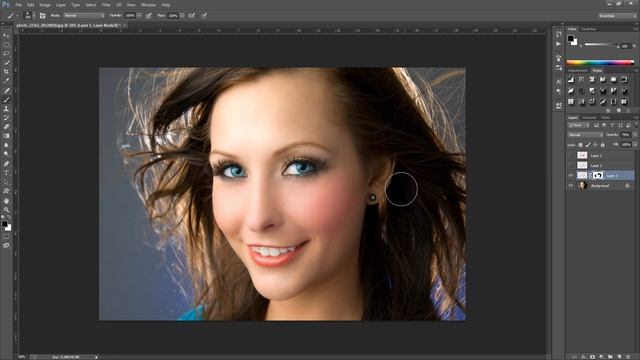The image size is (640, 360).
Task: Show the topmost hidden layer
Action: pos(571,156)
